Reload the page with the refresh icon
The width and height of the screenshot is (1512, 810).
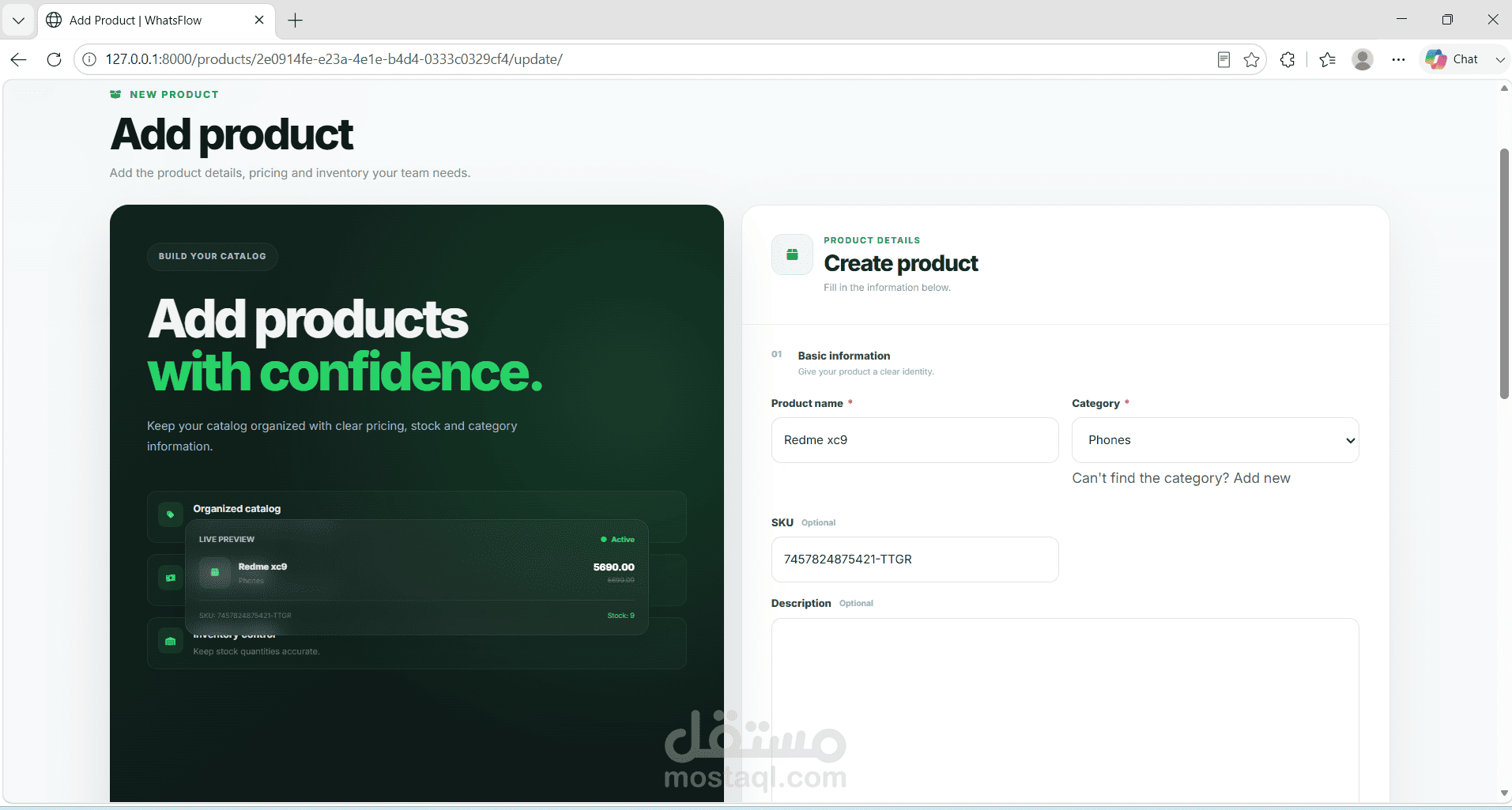coord(54,59)
